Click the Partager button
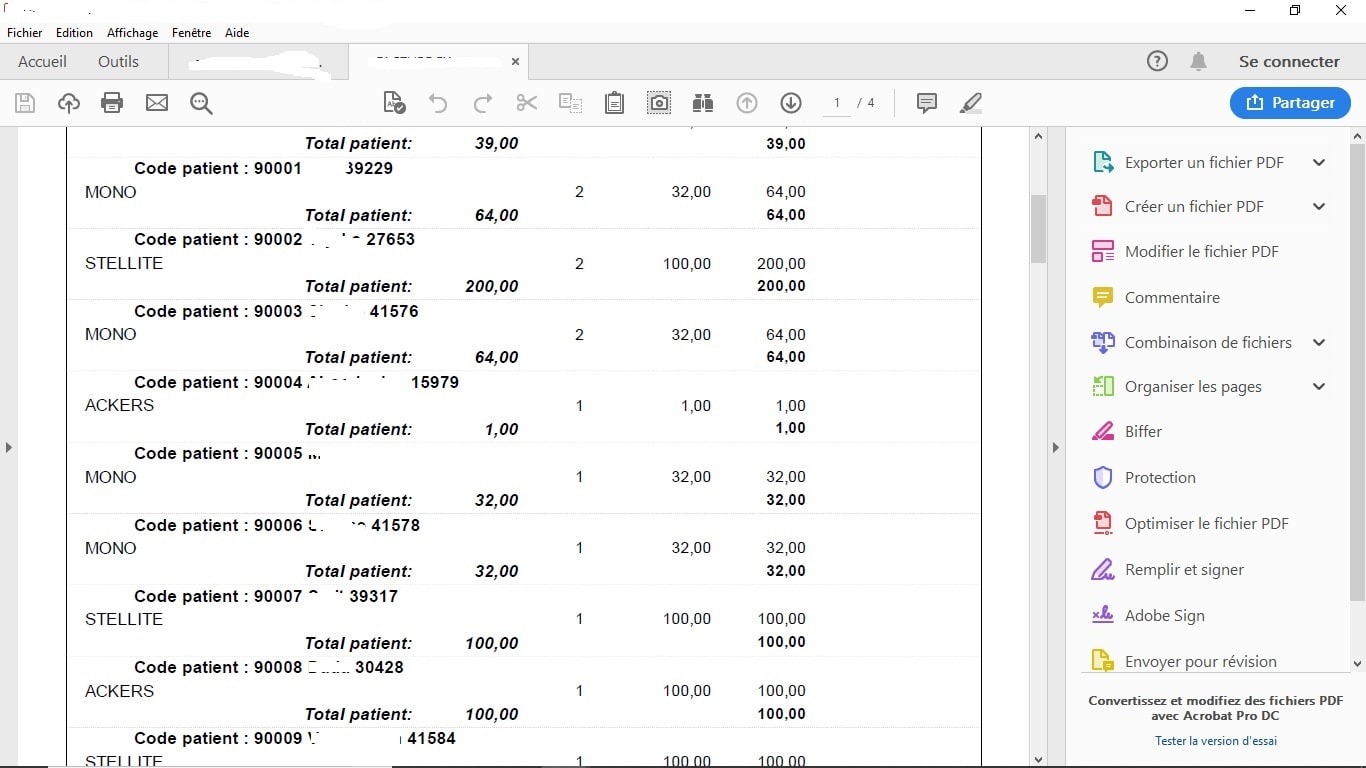 point(1290,103)
